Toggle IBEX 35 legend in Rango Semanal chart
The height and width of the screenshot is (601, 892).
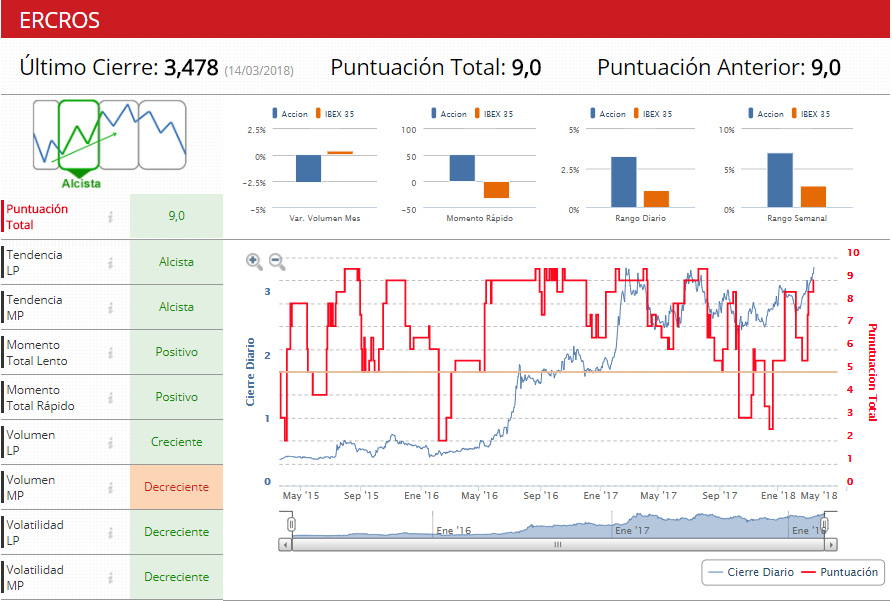(x=811, y=114)
